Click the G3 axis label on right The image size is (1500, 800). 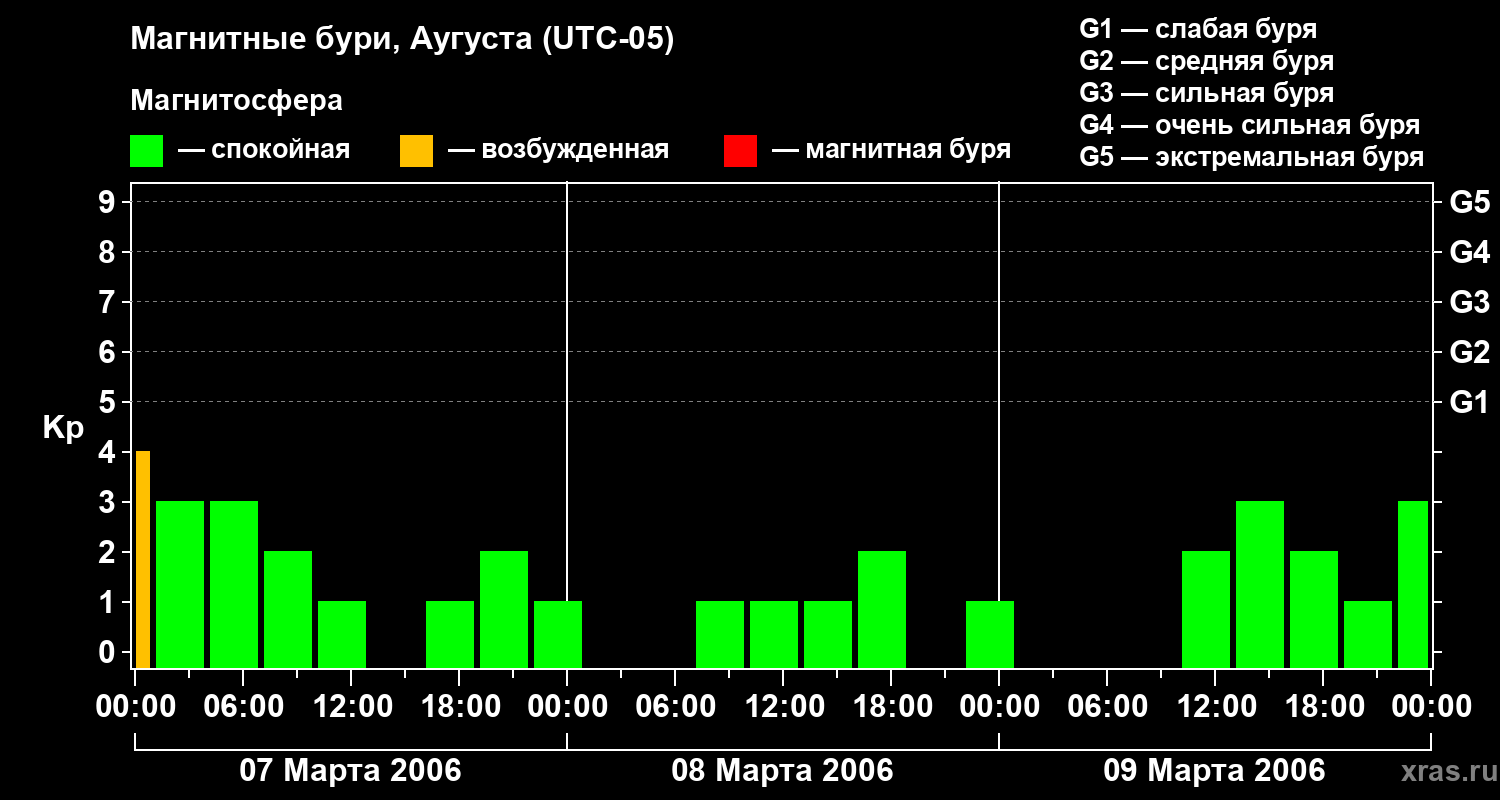(1469, 302)
